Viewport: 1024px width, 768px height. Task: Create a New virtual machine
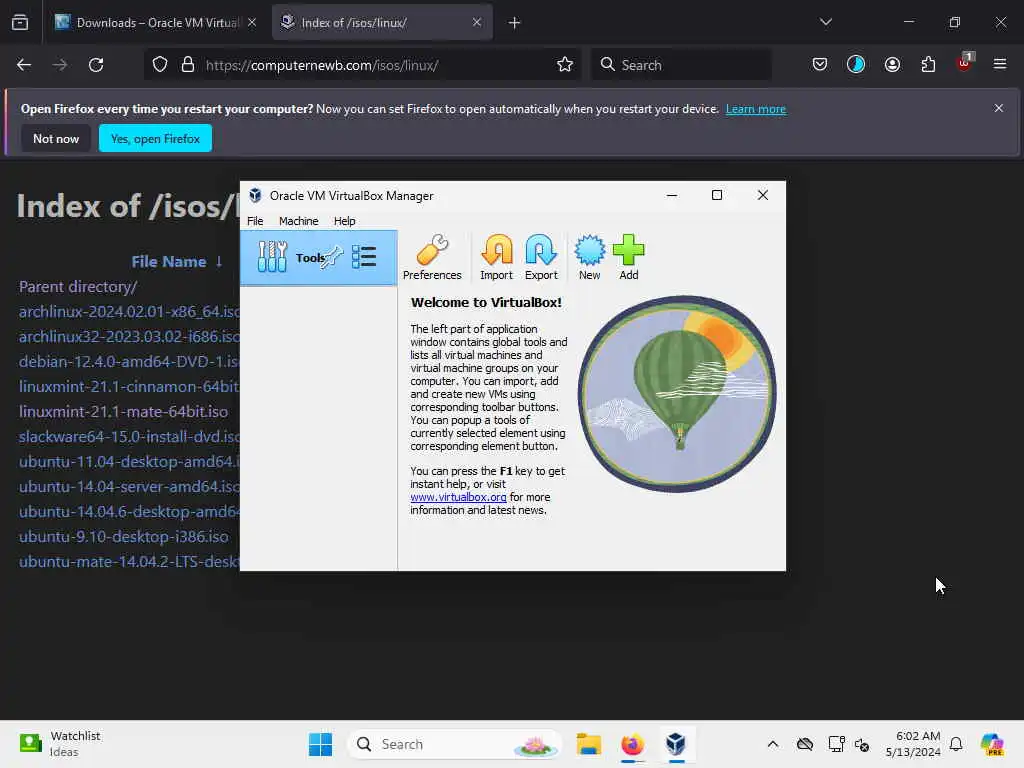[x=589, y=257]
